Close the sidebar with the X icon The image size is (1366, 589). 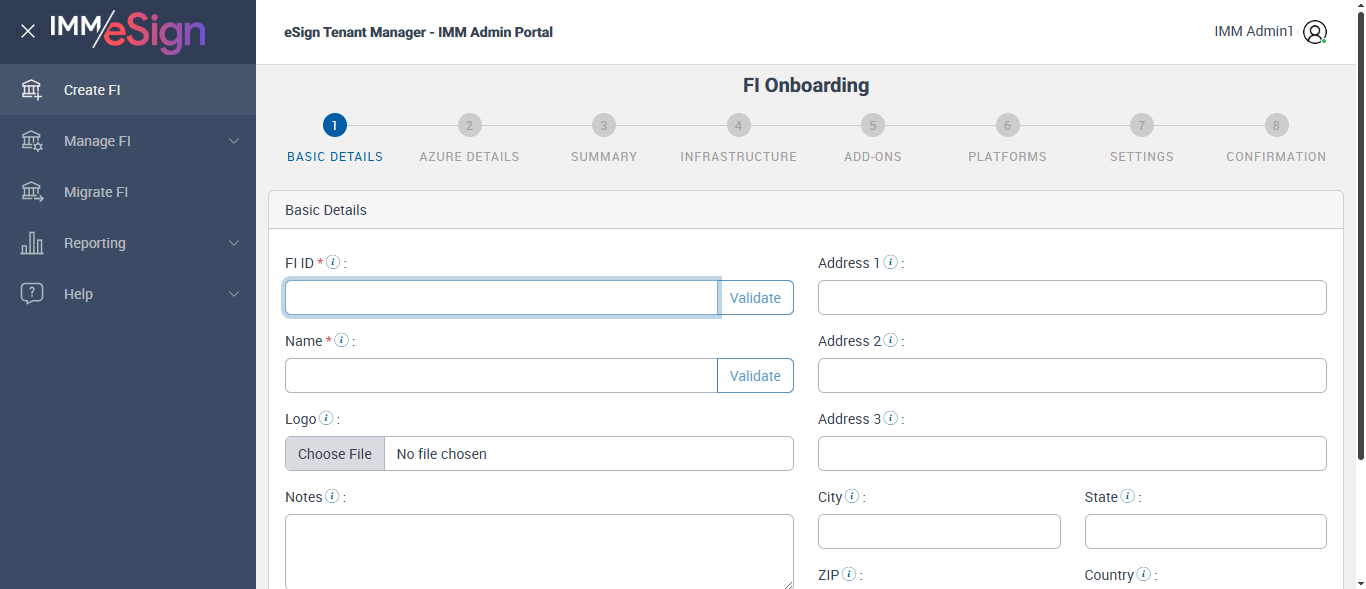coord(28,31)
